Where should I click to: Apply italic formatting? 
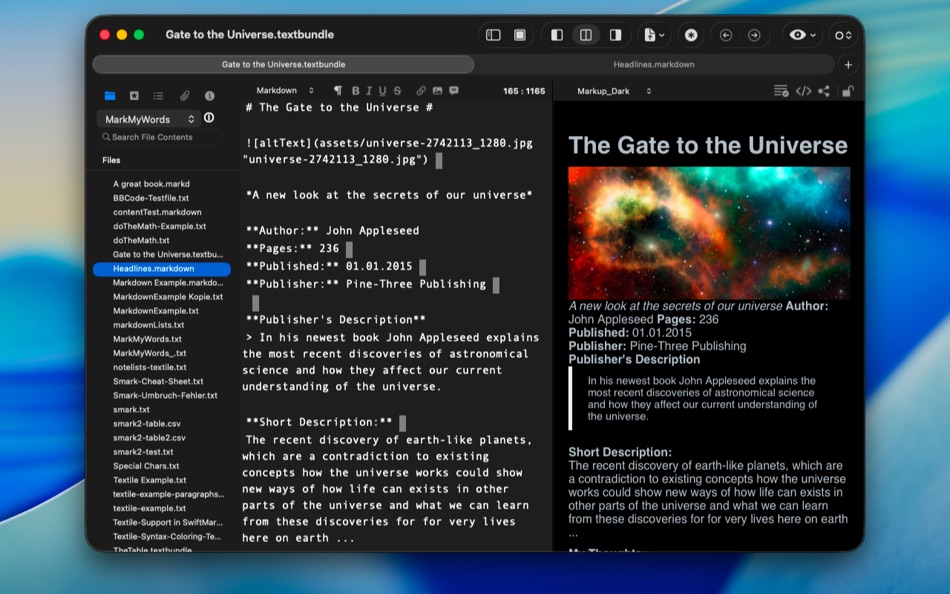pyautogui.click(x=370, y=90)
